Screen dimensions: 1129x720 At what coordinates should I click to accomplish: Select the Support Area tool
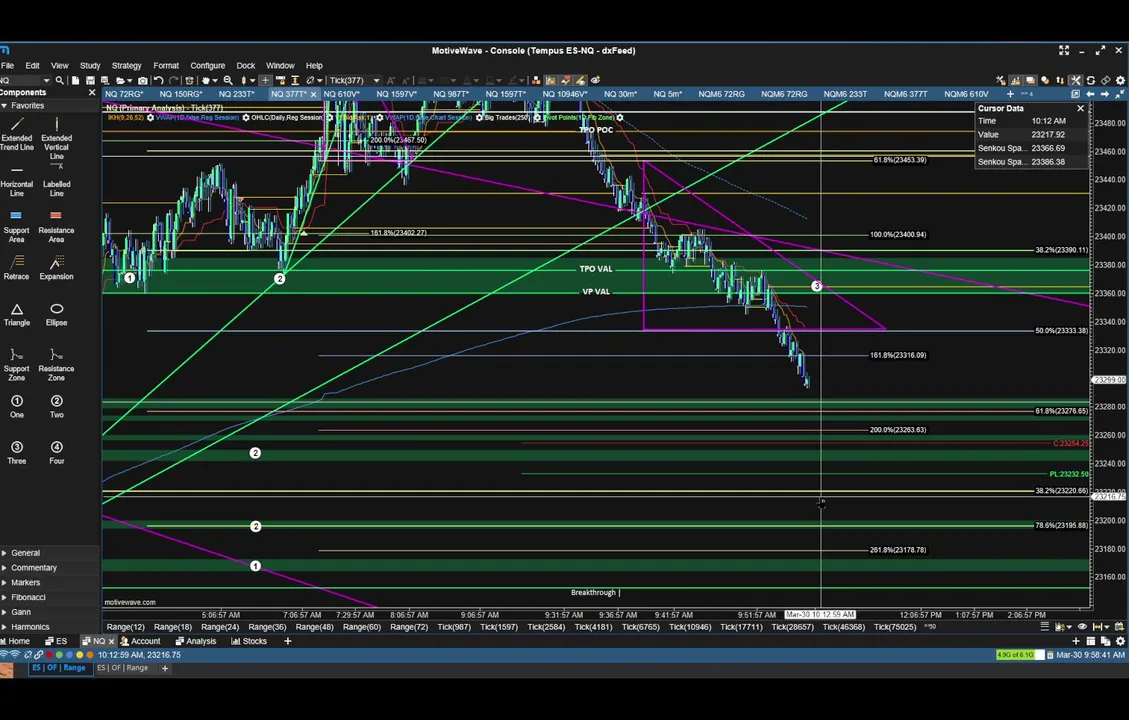[x=17, y=225]
